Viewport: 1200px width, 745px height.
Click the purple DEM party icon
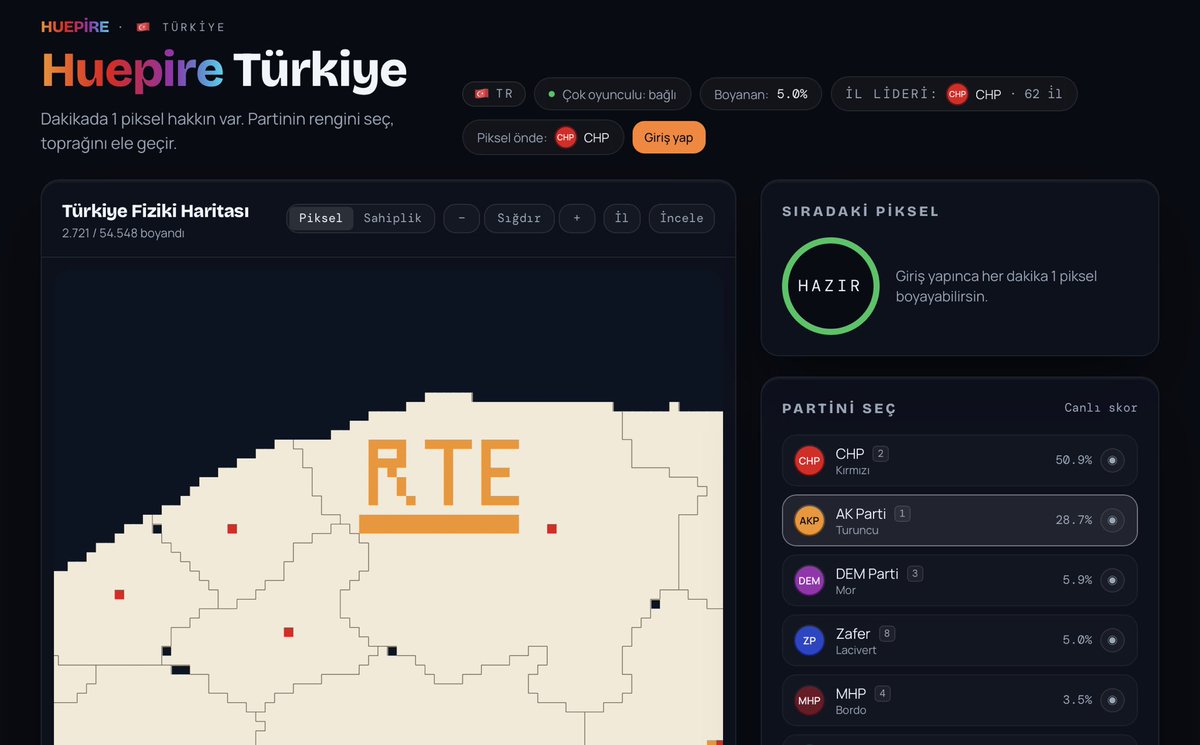coord(809,581)
